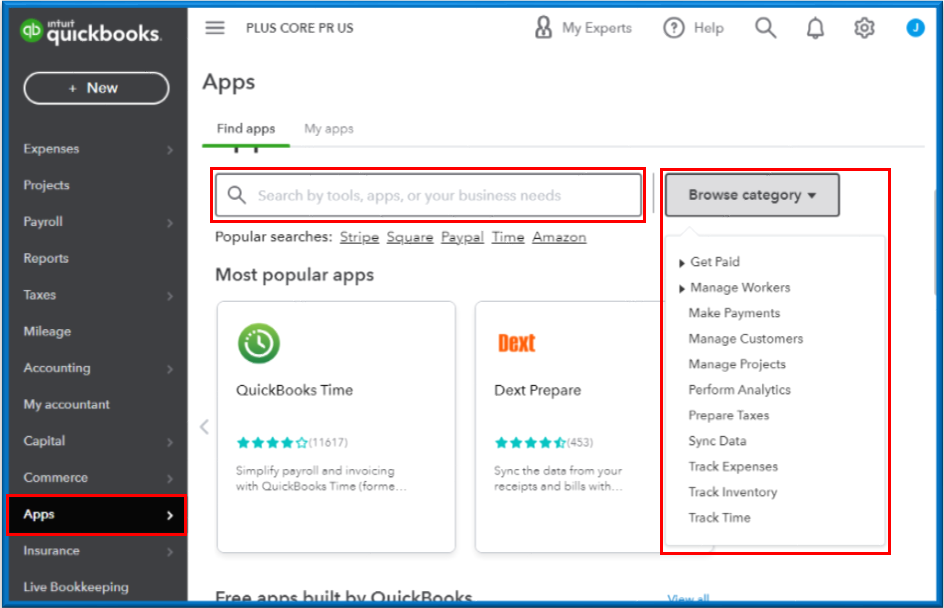Choose the Manage Projects category
This screenshot has height=608, width=944.
click(x=737, y=364)
